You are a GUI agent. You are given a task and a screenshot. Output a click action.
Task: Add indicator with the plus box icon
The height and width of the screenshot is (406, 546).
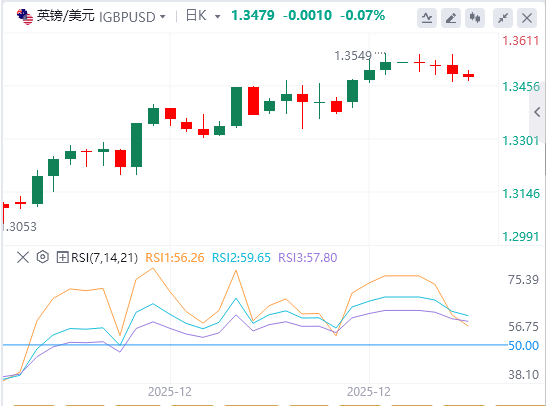pyautogui.click(x=62, y=258)
